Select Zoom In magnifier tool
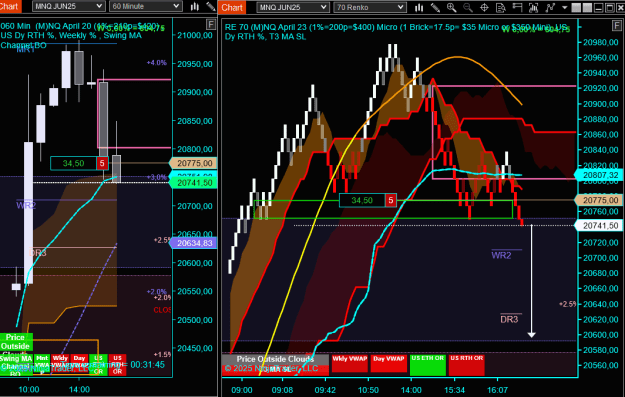 (452, 7)
